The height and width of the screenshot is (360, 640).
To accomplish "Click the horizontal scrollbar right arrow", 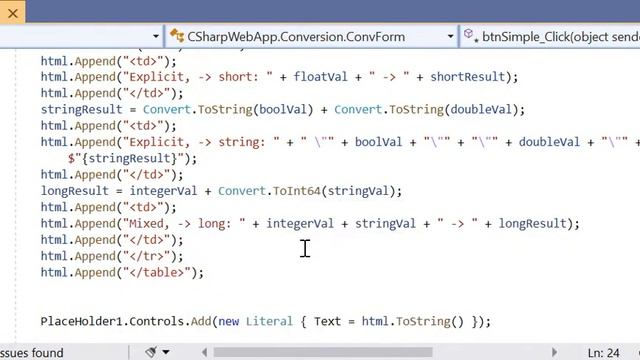I will click(x=554, y=352).
